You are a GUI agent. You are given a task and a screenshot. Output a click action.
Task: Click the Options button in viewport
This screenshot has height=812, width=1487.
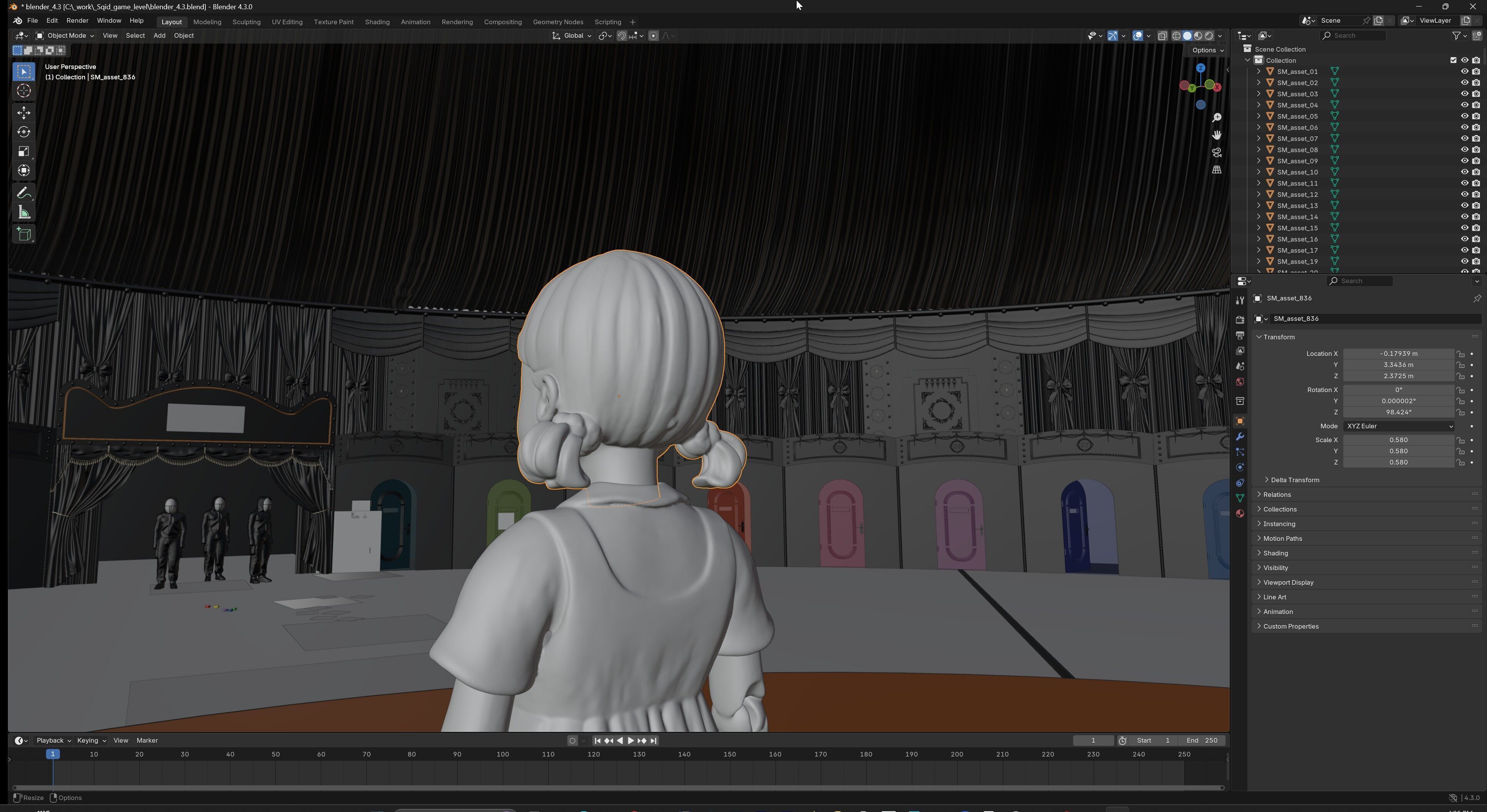1208,50
